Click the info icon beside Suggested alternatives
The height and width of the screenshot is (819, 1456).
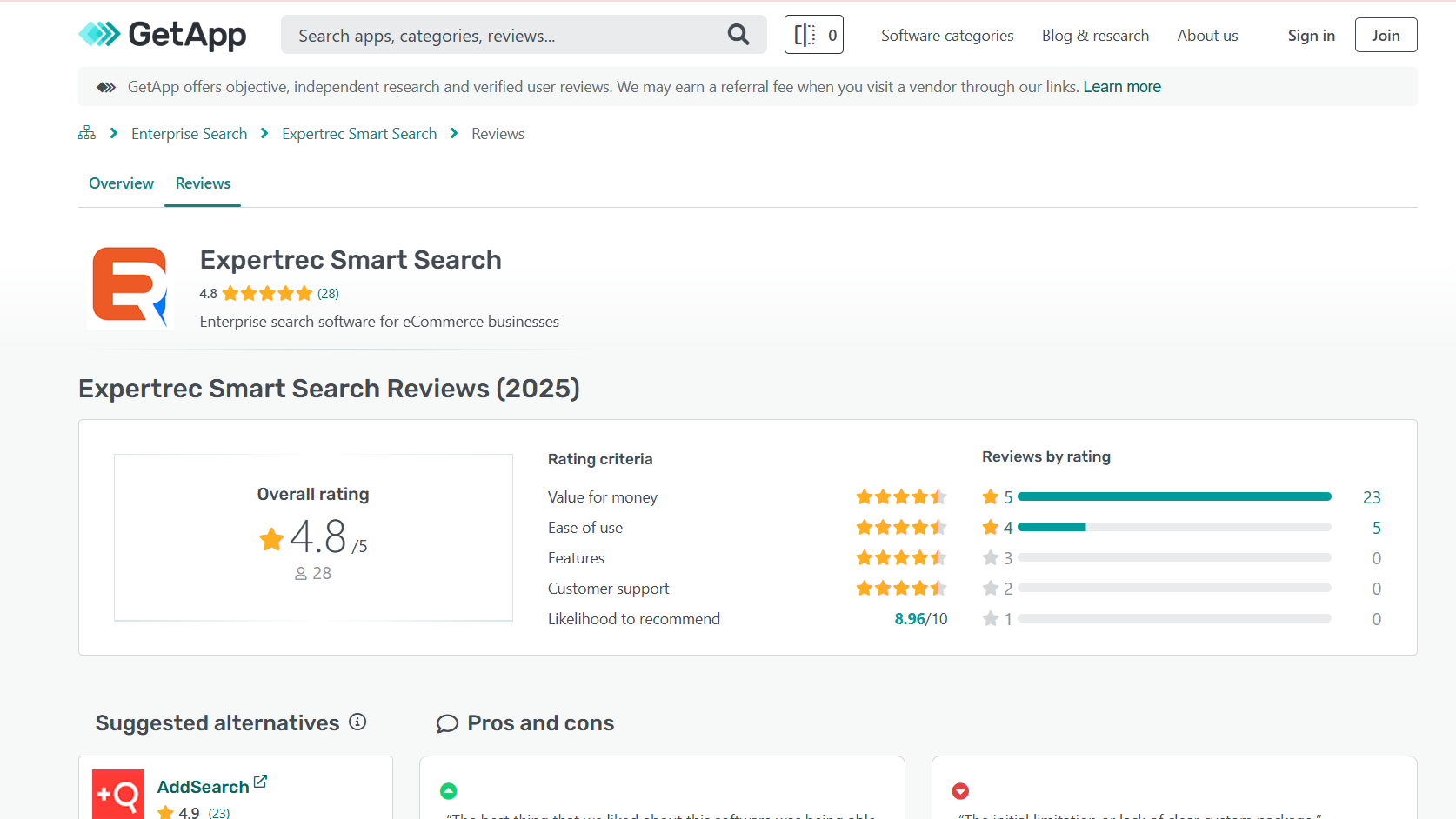357,722
